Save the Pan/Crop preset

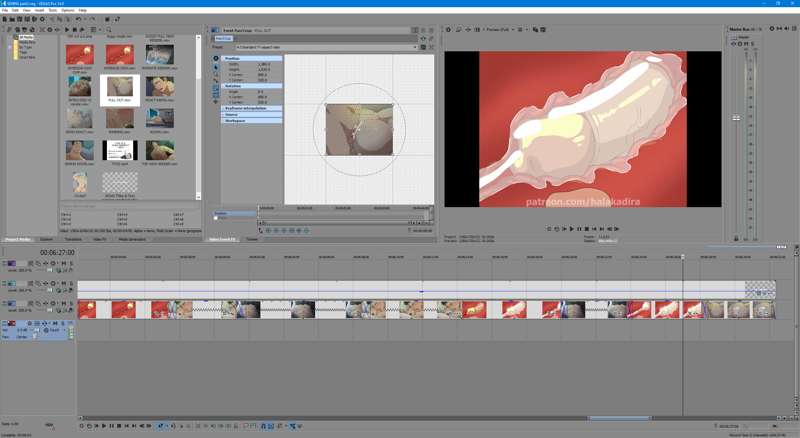click(x=423, y=47)
